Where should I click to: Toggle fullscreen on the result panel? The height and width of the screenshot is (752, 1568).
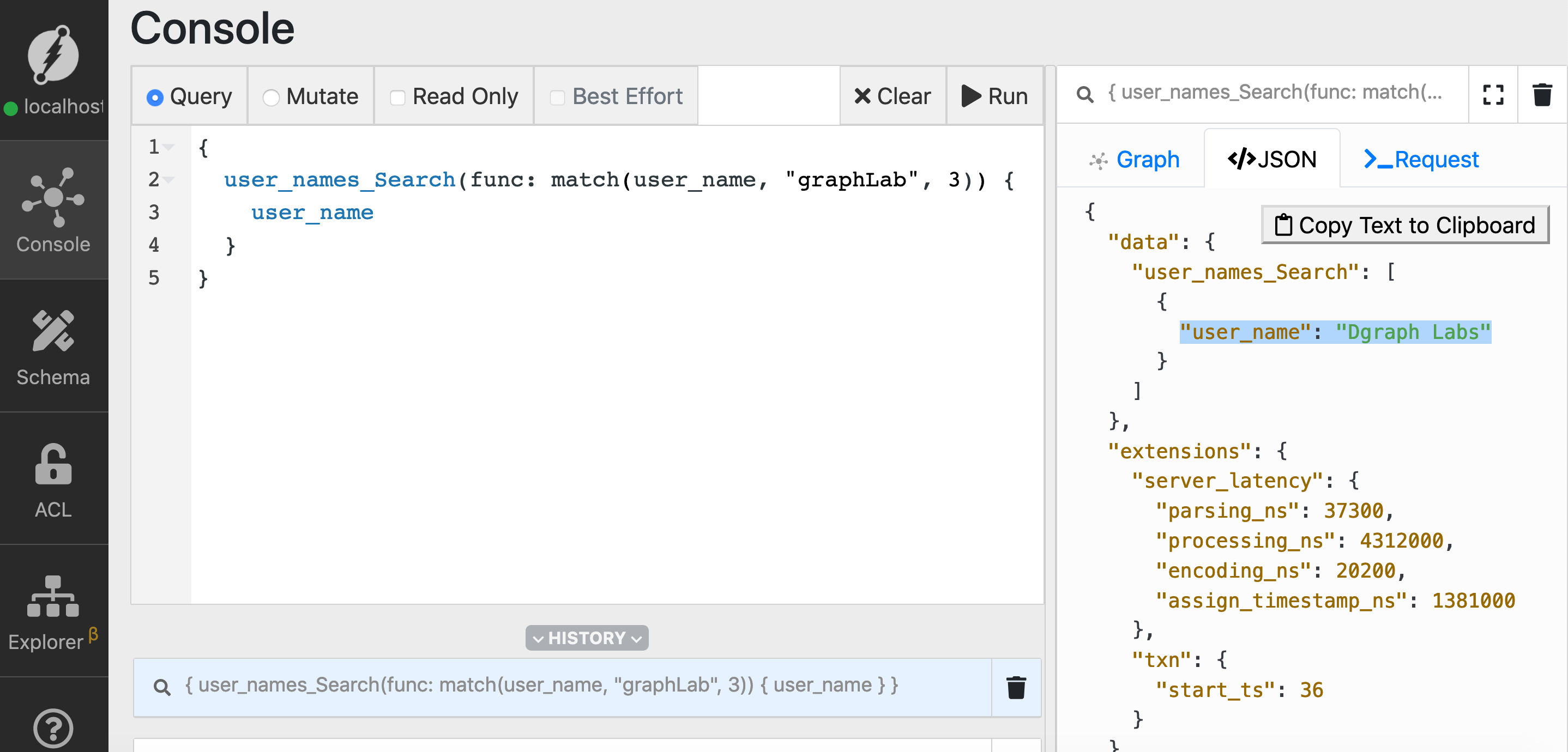1493,95
